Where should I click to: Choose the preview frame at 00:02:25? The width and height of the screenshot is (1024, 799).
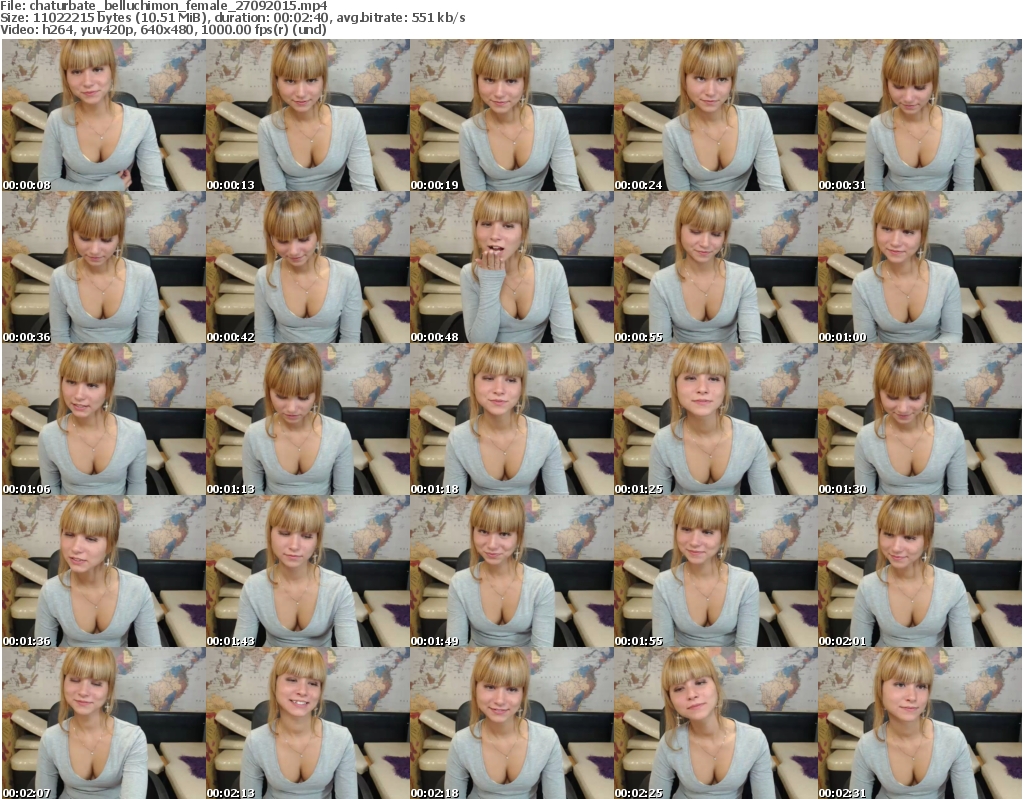coord(716,723)
